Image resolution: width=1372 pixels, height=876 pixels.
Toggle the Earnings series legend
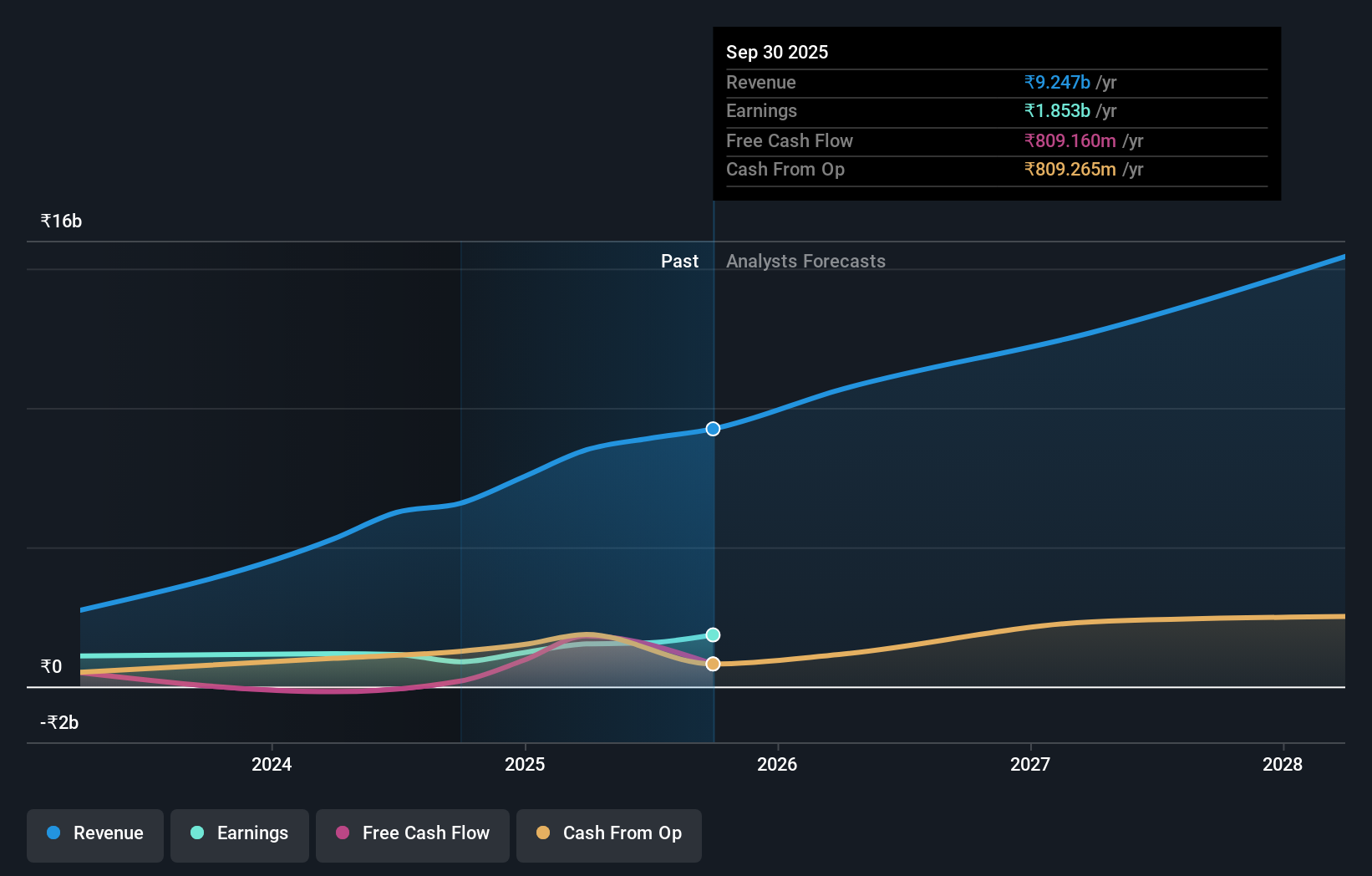pos(240,835)
